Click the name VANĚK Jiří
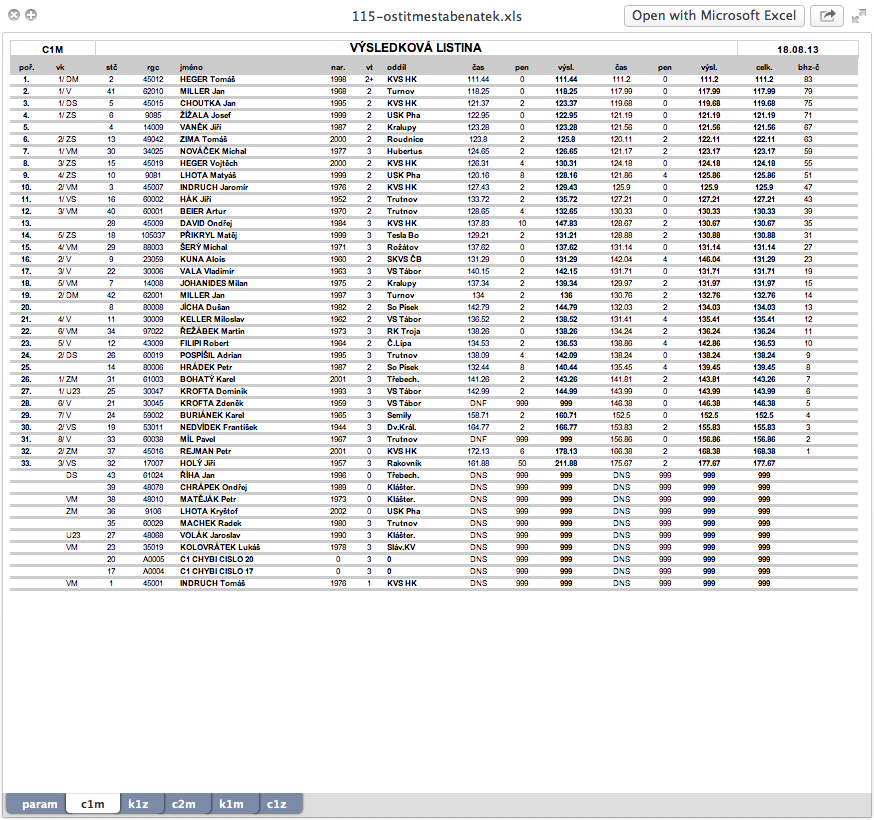The height and width of the screenshot is (820, 874). coord(200,127)
